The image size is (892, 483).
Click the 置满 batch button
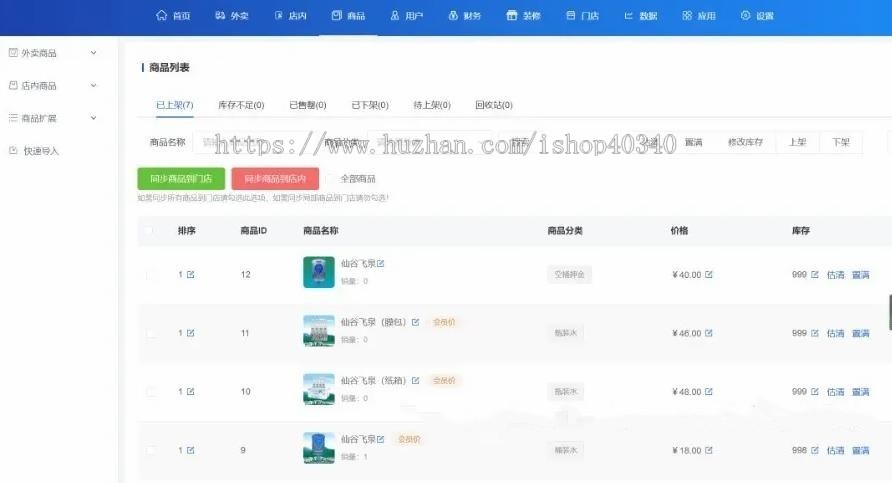coord(693,142)
